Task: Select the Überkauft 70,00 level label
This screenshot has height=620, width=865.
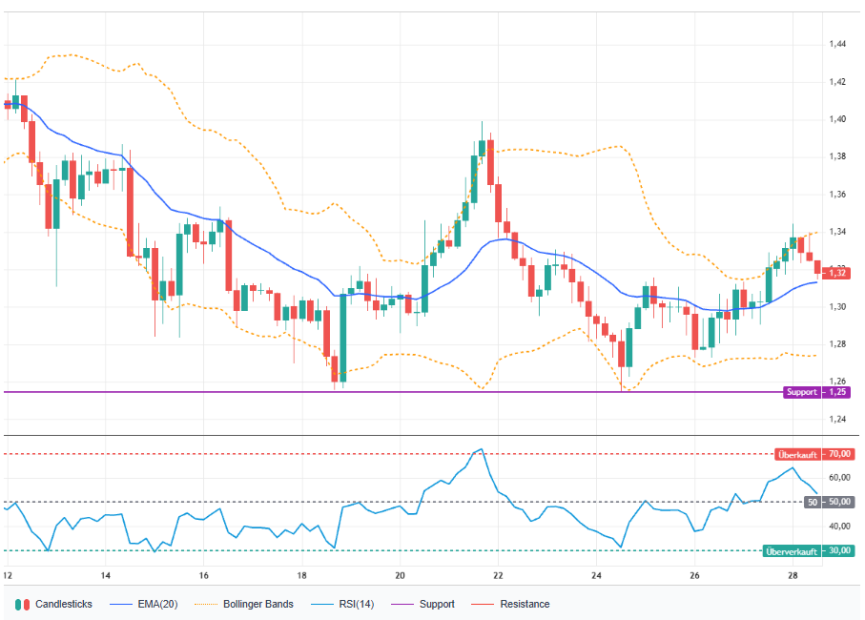Action: (x=813, y=454)
